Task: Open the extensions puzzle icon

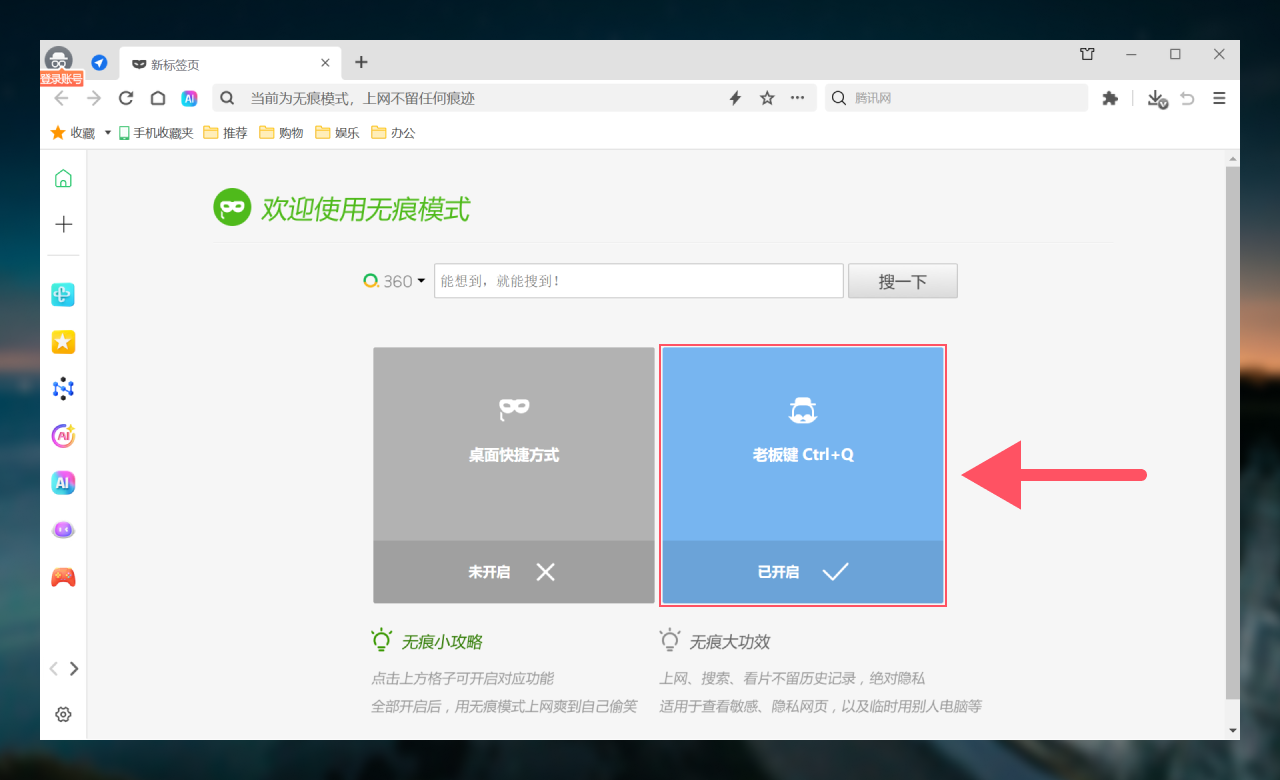Action: pos(1109,98)
